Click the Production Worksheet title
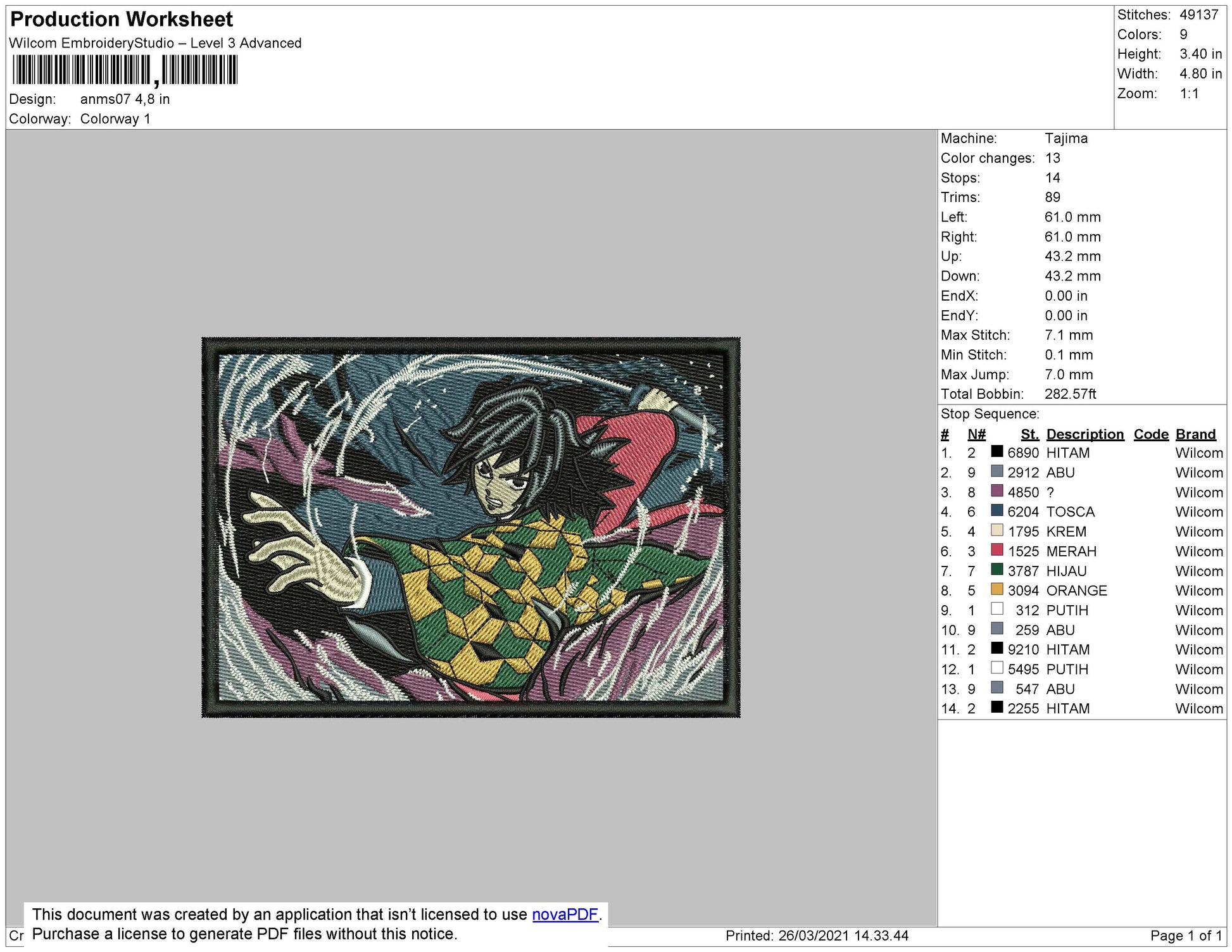The width and height of the screenshot is (1232, 952). (x=122, y=20)
